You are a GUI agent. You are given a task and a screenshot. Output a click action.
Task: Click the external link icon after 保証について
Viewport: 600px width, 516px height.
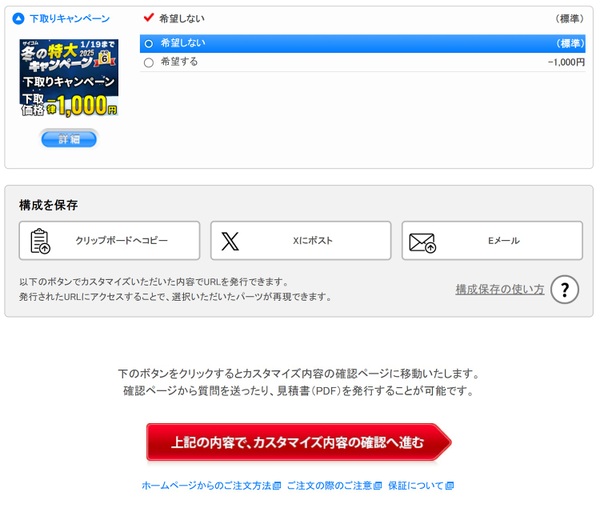pyautogui.click(x=450, y=486)
